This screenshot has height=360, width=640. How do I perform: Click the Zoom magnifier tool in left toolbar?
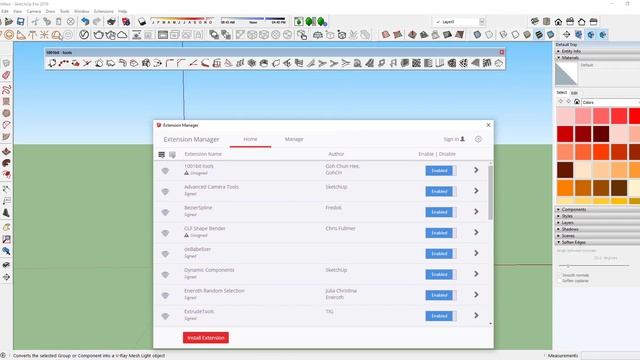point(6,251)
